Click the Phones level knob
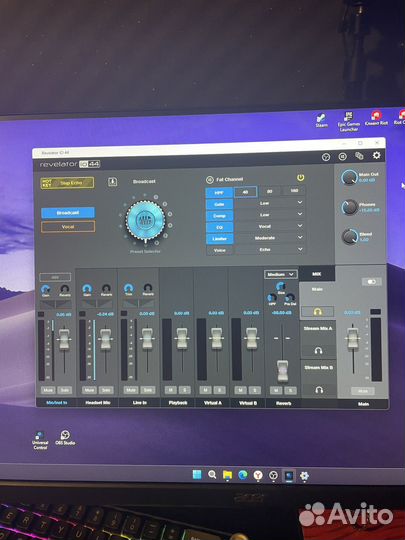 pos(350,207)
